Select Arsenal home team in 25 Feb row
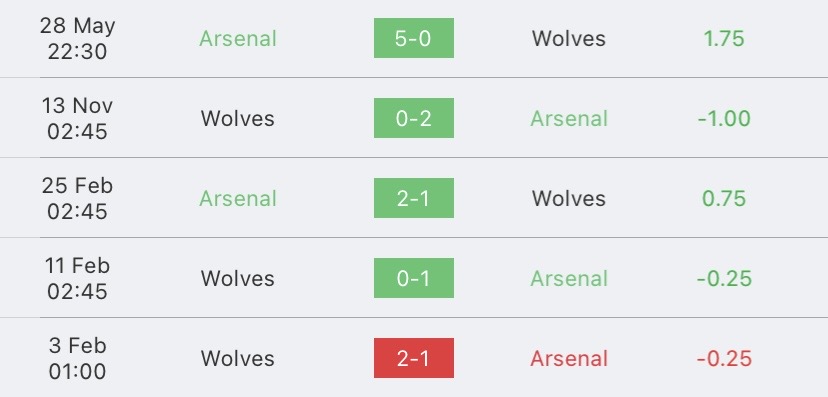 pyautogui.click(x=238, y=198)
